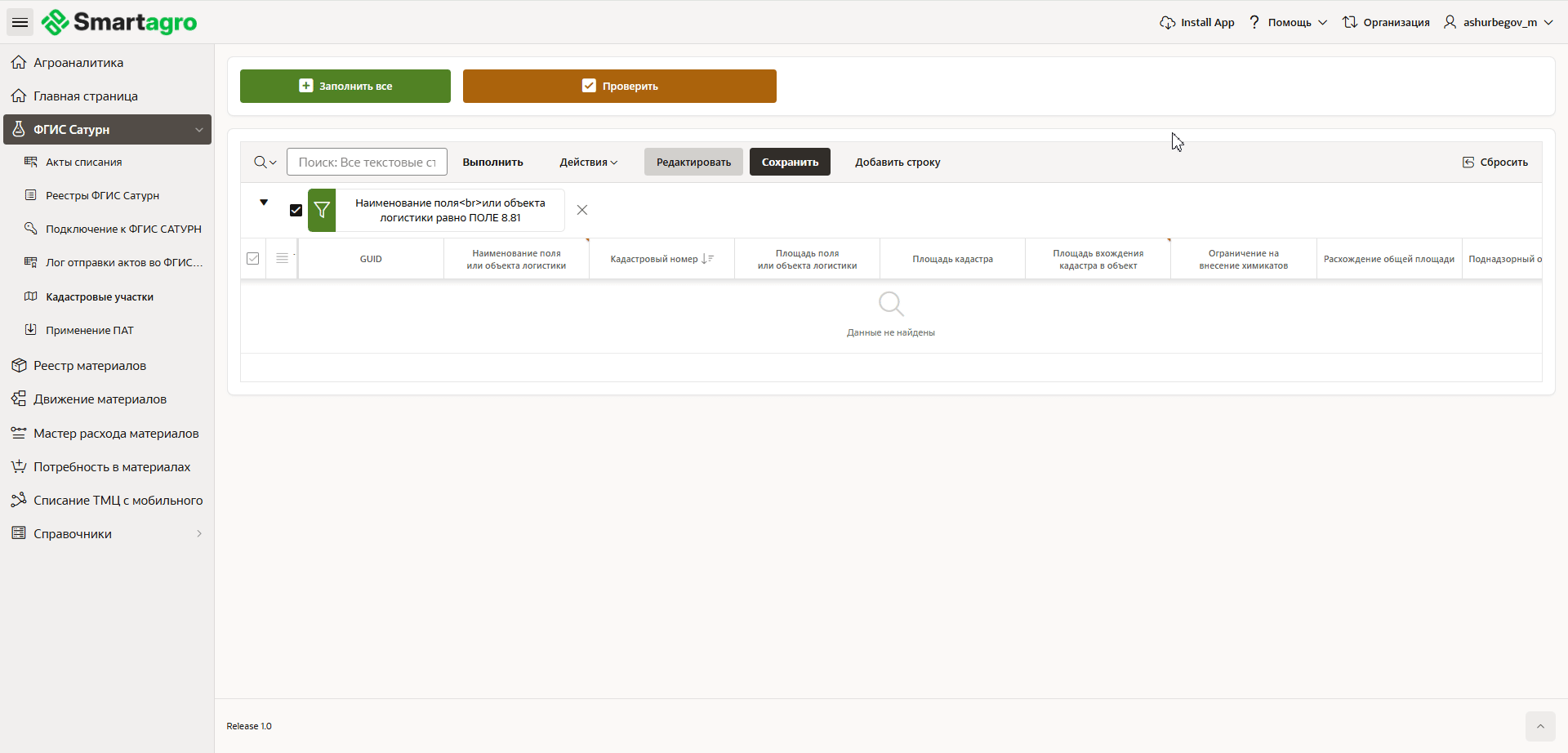The image size is (1568, 753).
Task: Click the Smartagro logo
Action: point(119,22)
